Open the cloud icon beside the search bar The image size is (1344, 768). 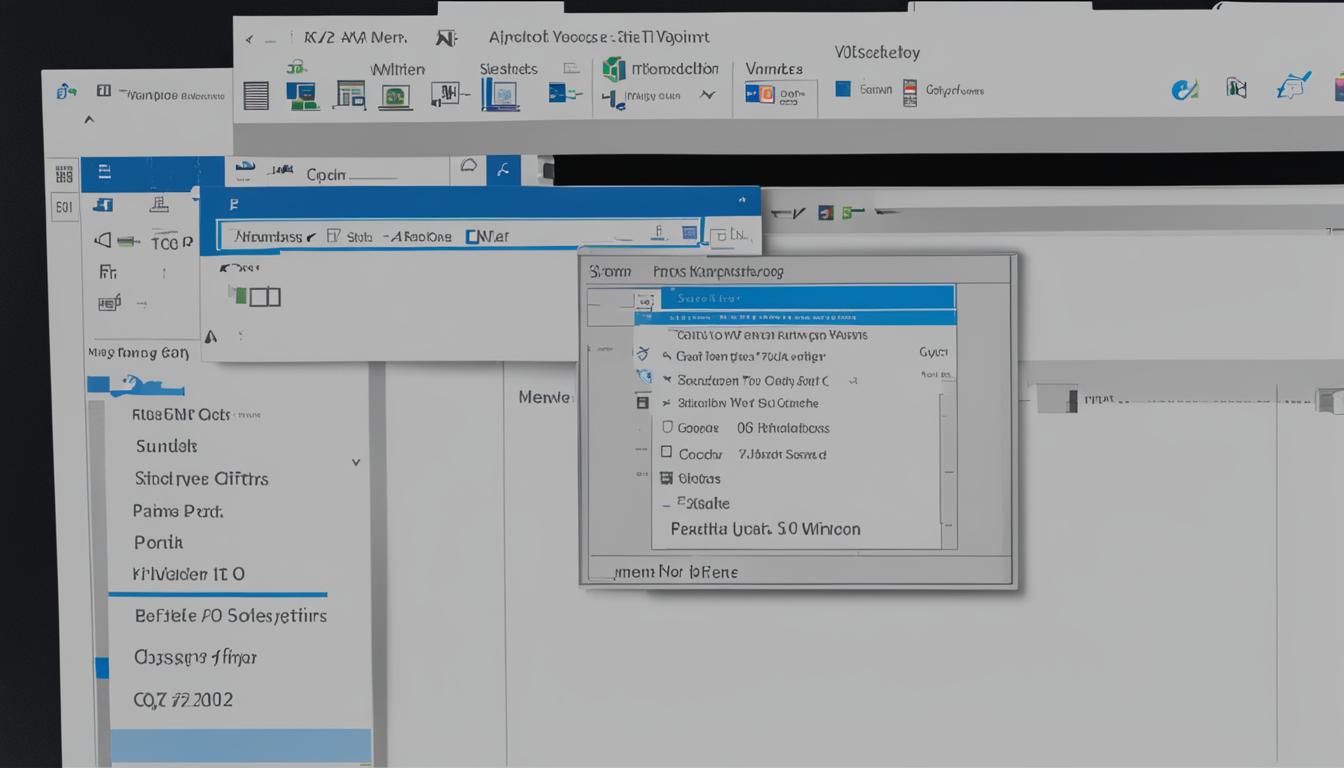click(x=468, y=167)
